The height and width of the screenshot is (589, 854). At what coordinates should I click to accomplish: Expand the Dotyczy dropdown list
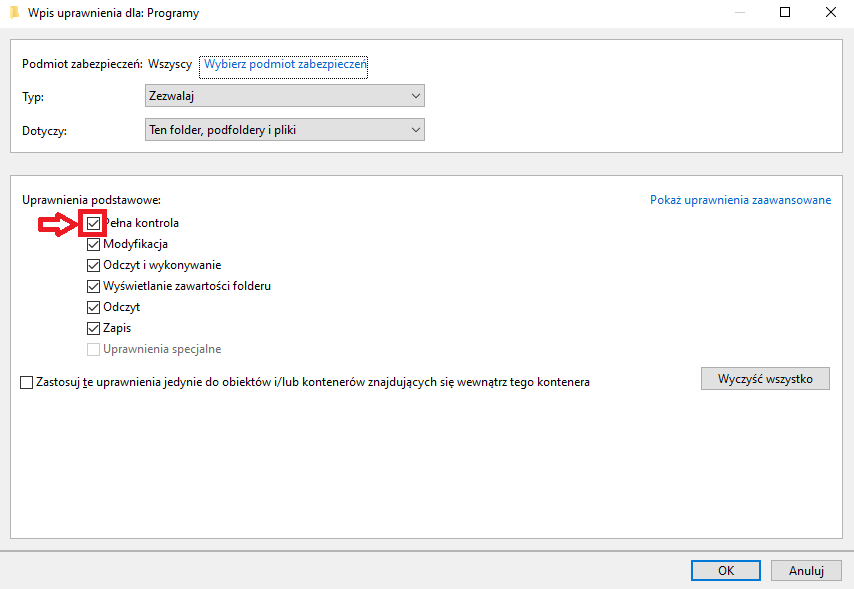tap(284, 130)
